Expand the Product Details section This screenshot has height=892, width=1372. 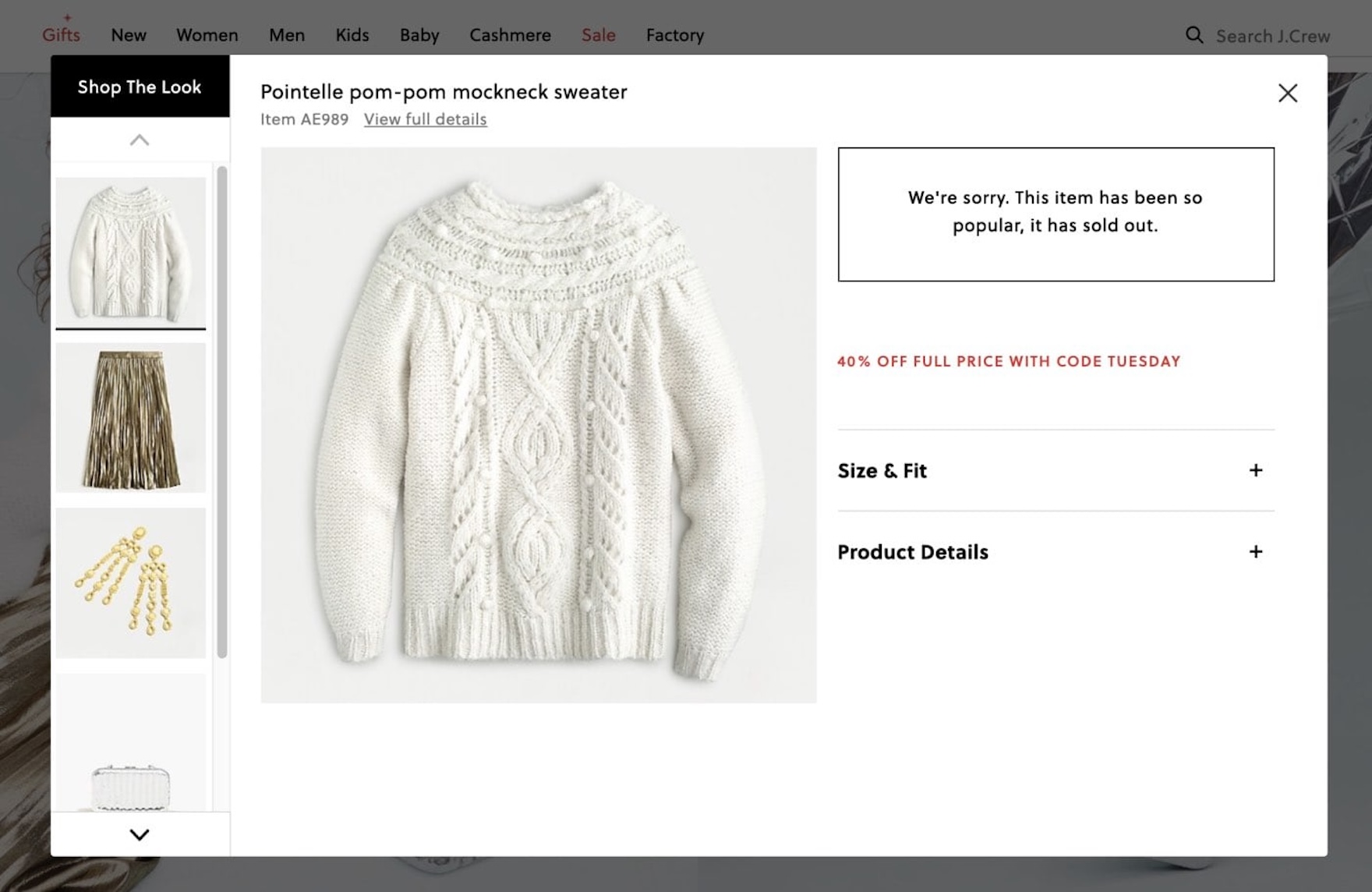point(1255,552)
